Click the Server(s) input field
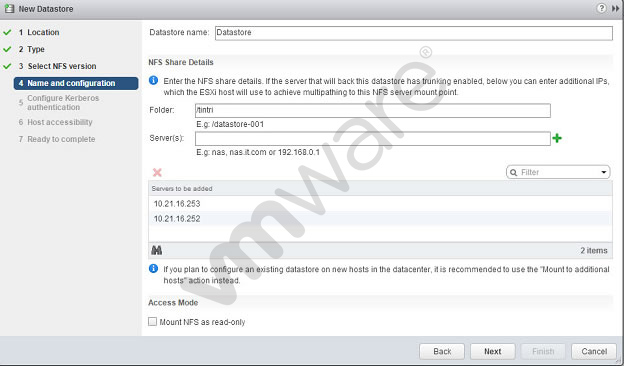Viewport: 624px width, 366px height. pyautogui.click(x=373, y=138)
